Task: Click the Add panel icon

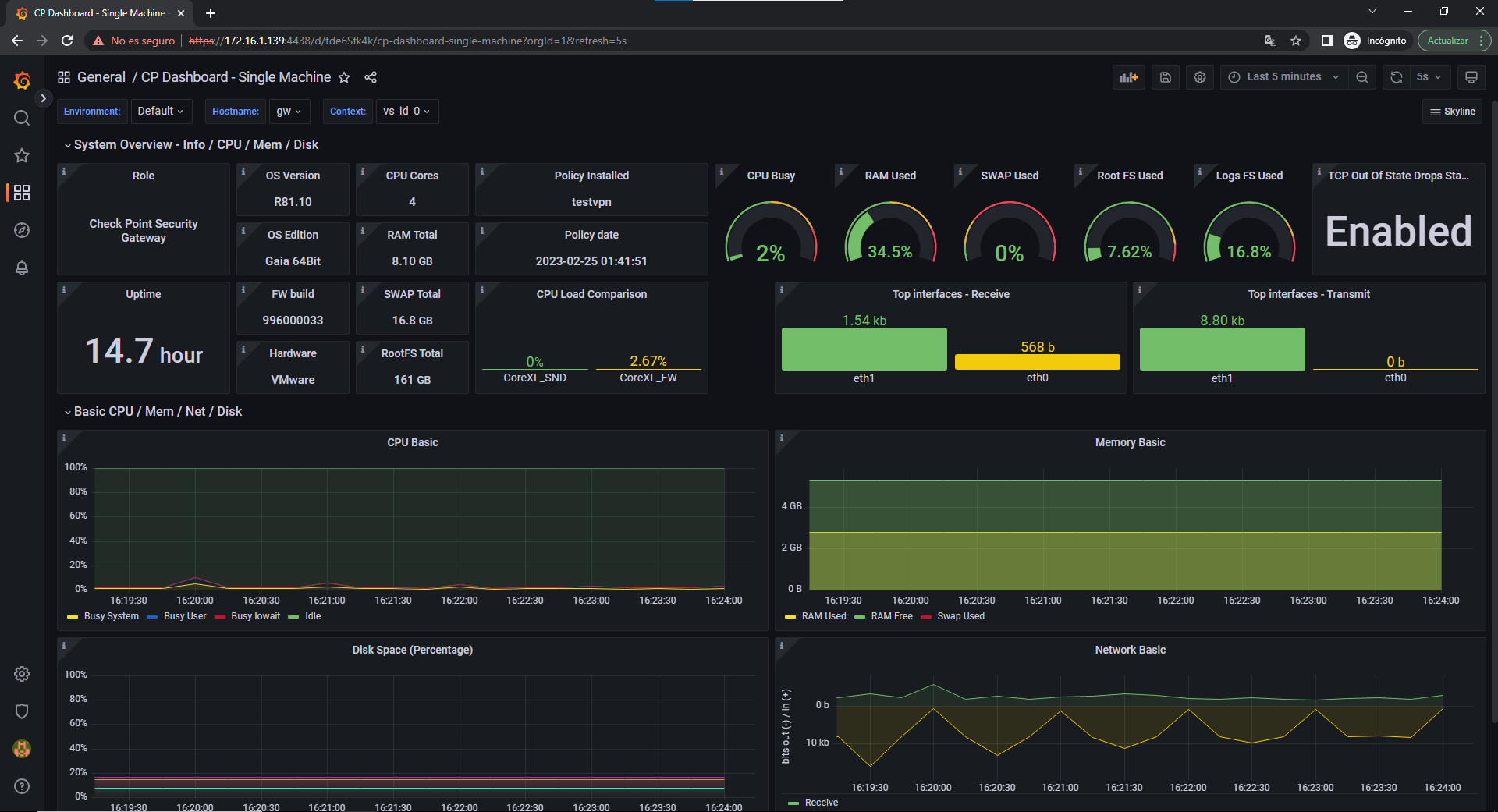Action: (1129, 77)
